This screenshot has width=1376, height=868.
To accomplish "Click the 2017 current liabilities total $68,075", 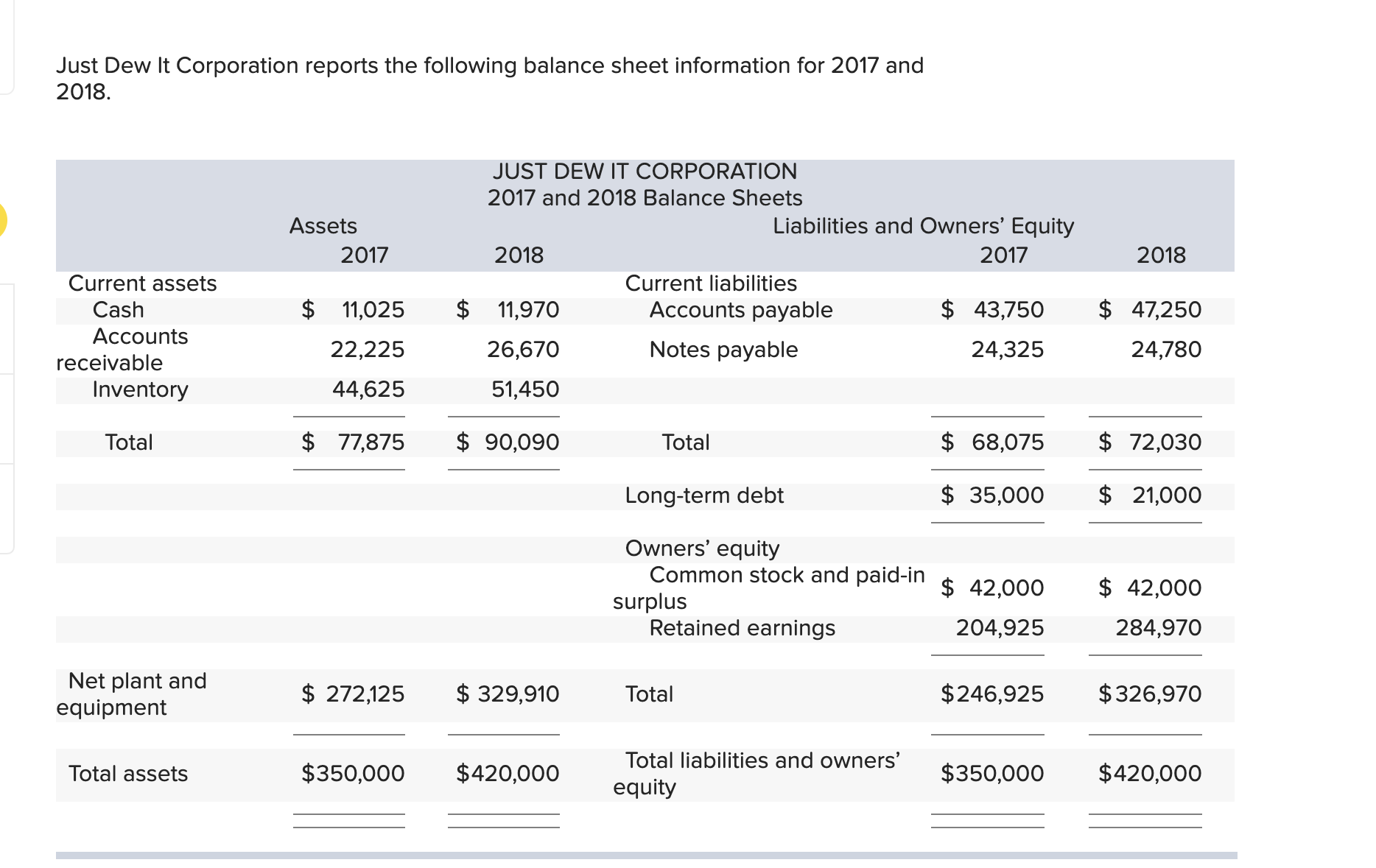I will tap(1007, 442).
